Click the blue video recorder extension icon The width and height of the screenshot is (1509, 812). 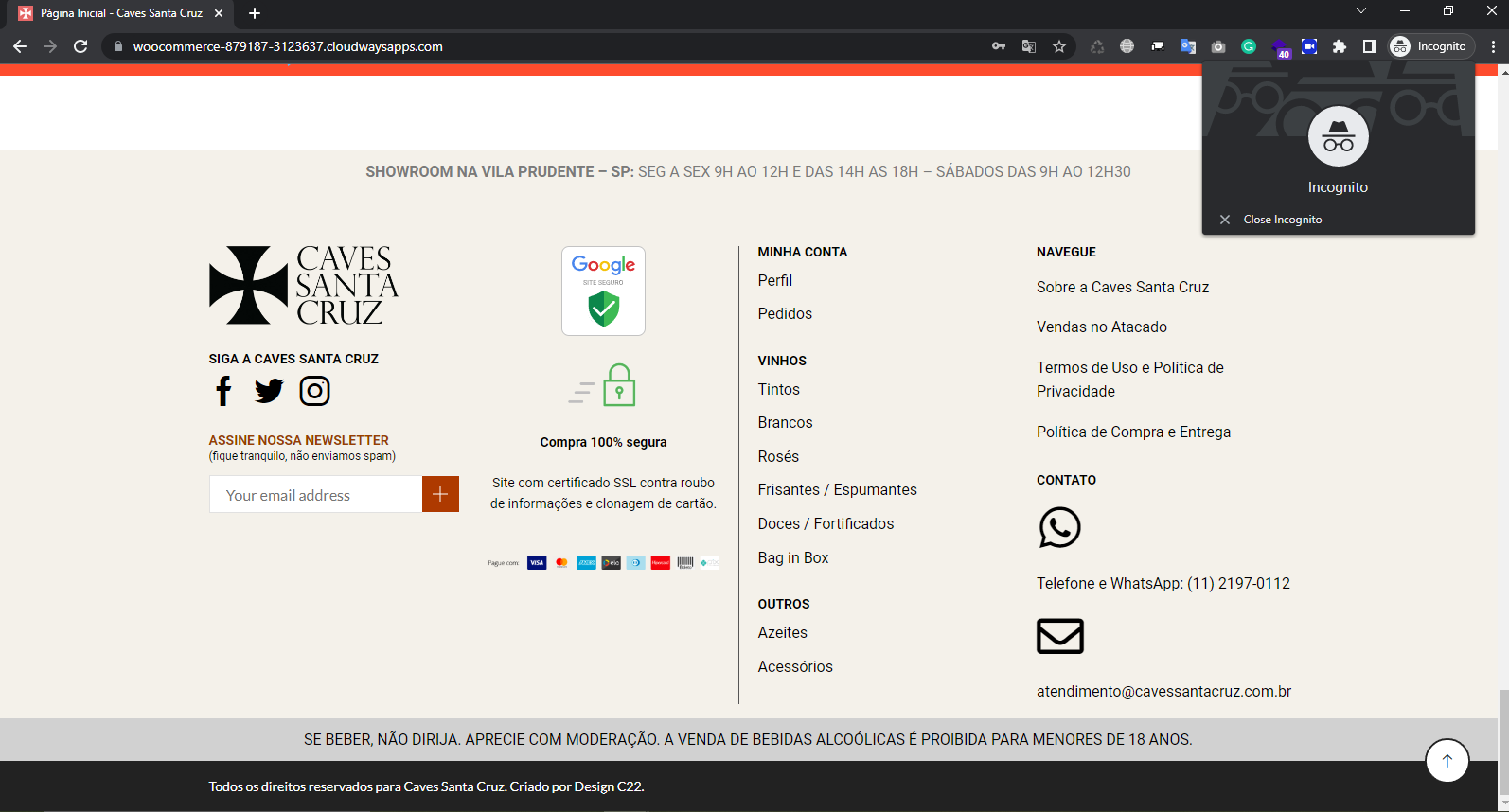[x=1309, y=46]
